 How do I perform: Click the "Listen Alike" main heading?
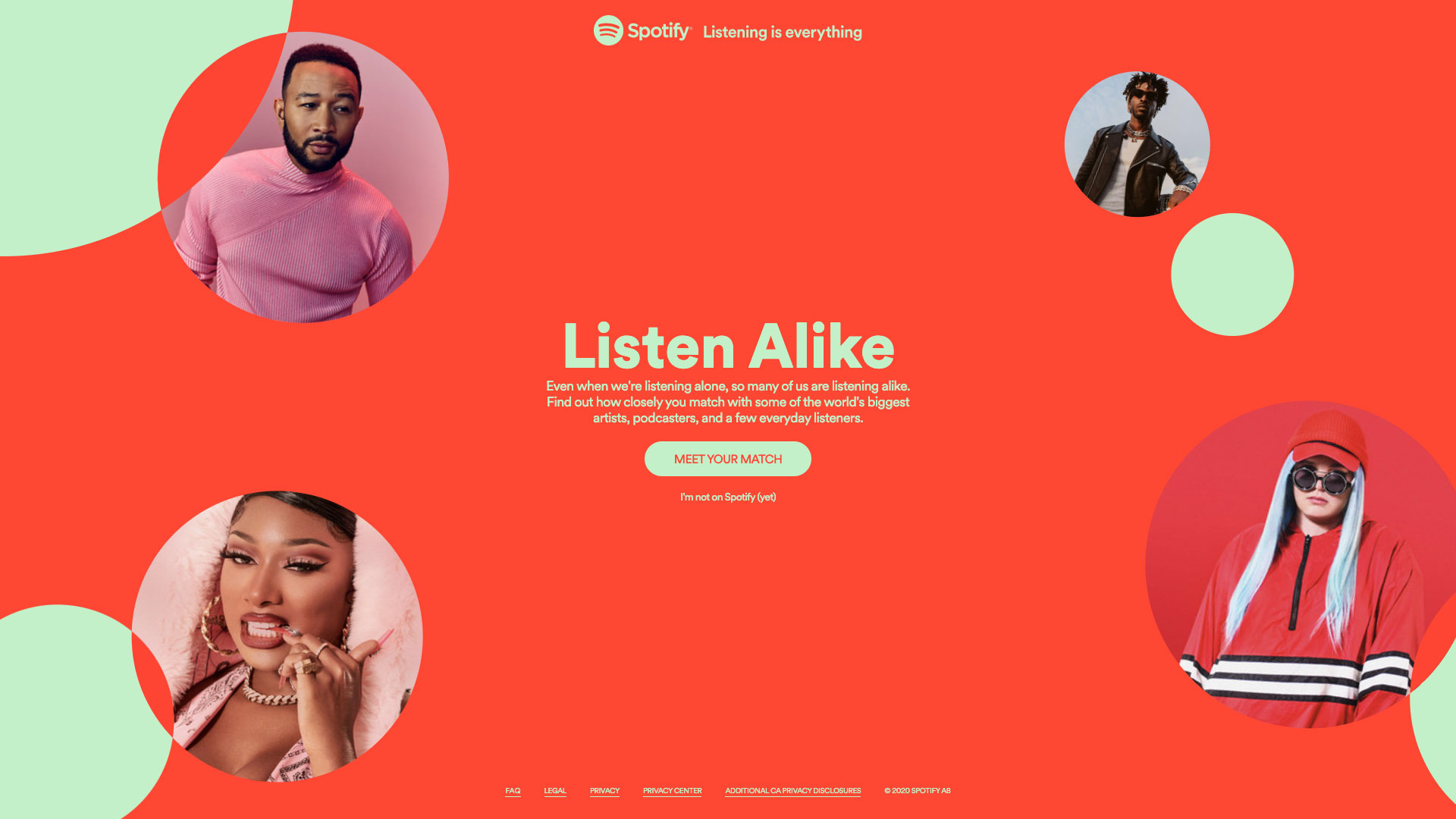coord(728,345)
